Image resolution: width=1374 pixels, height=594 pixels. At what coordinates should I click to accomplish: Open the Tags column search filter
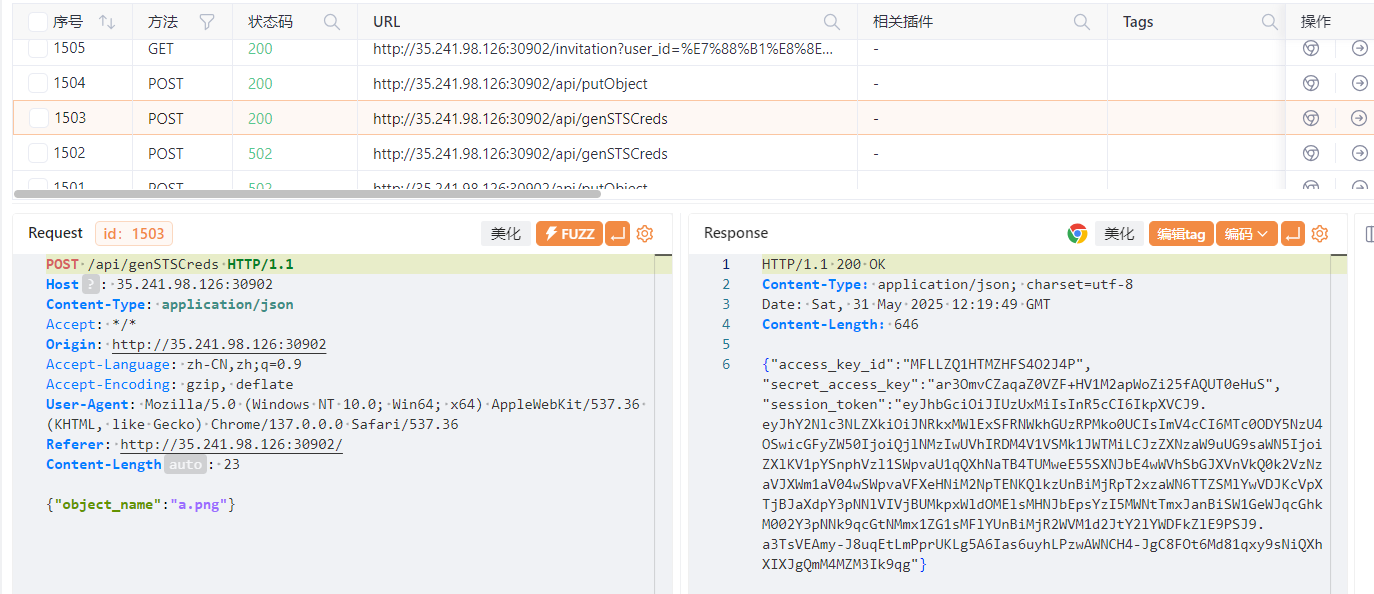tap(1269, 22)
